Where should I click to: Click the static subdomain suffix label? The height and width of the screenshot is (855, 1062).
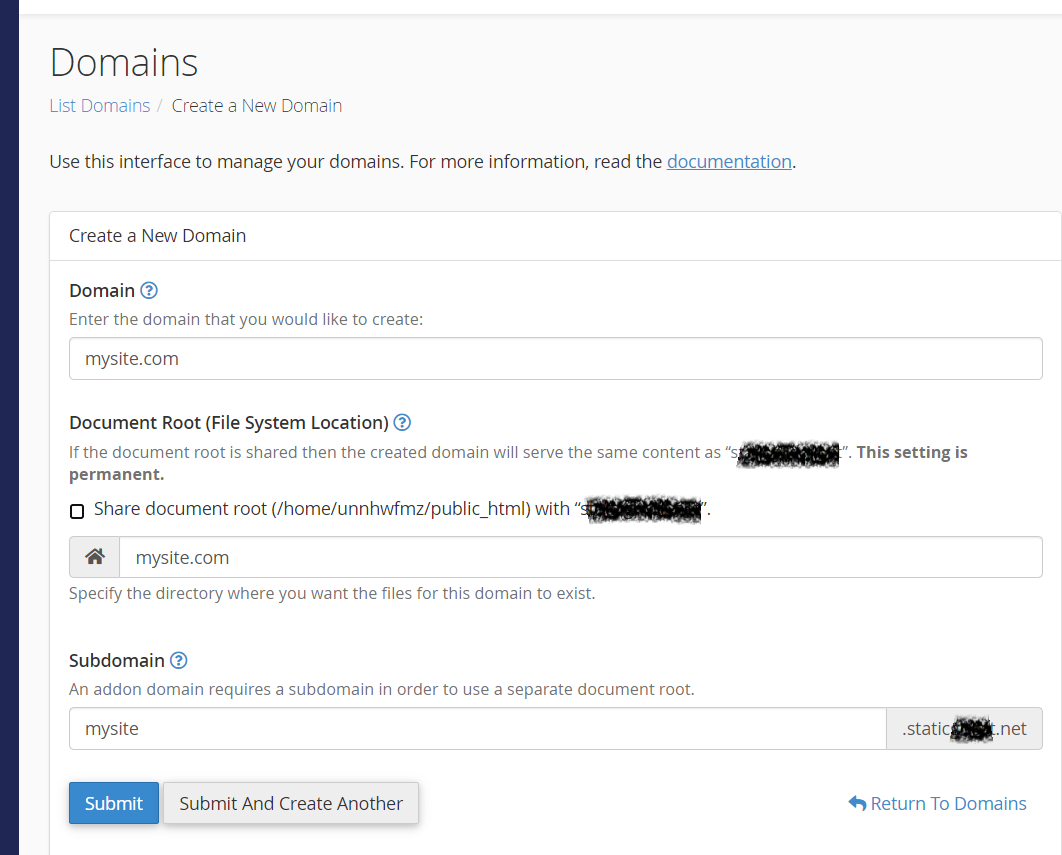coord(963,728)
